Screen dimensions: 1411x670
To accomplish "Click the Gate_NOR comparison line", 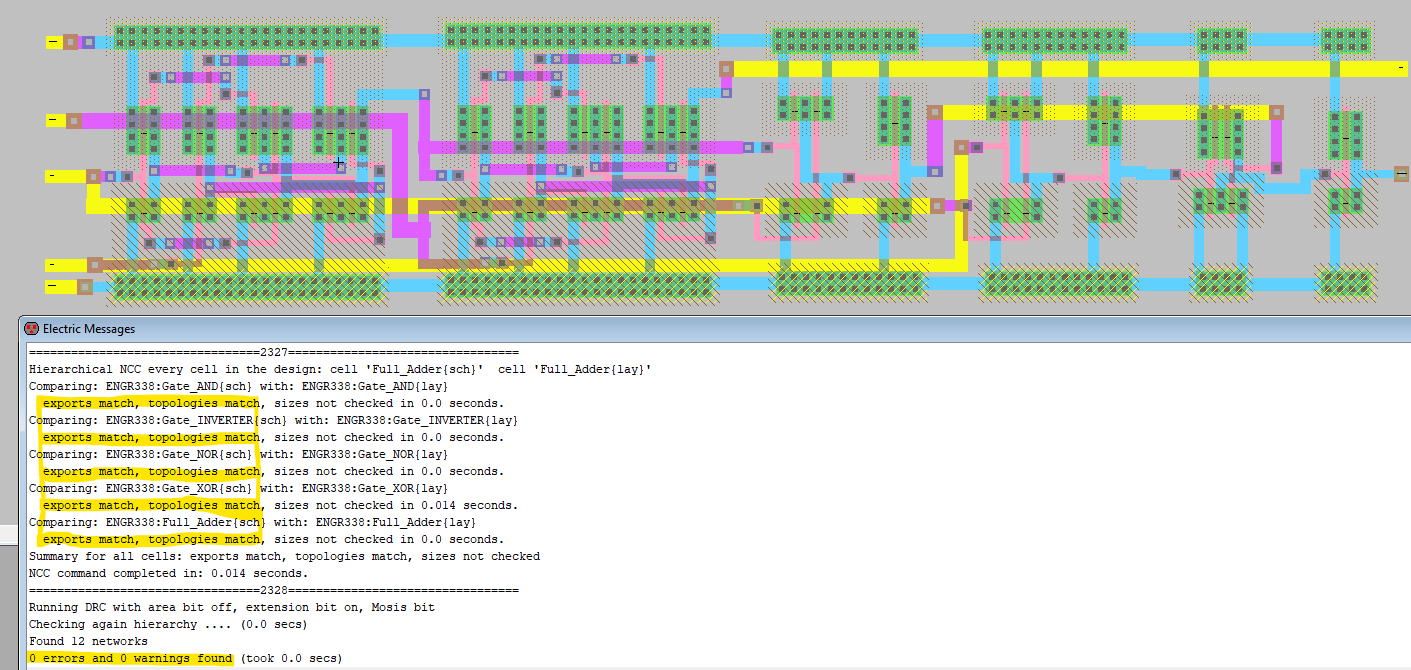I will coord(238,454).
